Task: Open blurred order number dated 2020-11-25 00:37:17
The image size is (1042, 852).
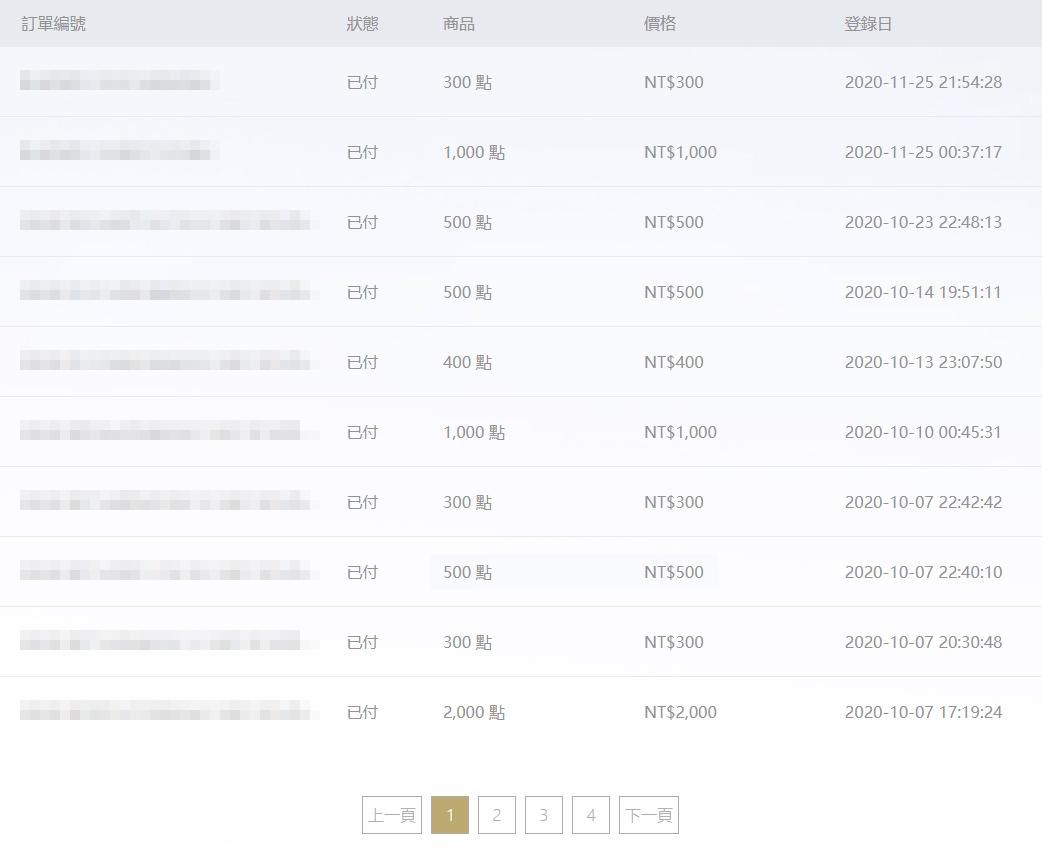Action: pyautogui.click(x=120, y=152)
